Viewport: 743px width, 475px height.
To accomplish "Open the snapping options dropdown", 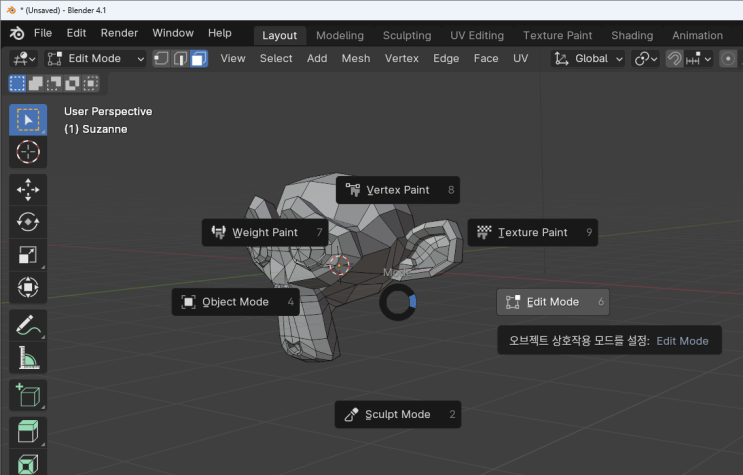I will (698, 59).
